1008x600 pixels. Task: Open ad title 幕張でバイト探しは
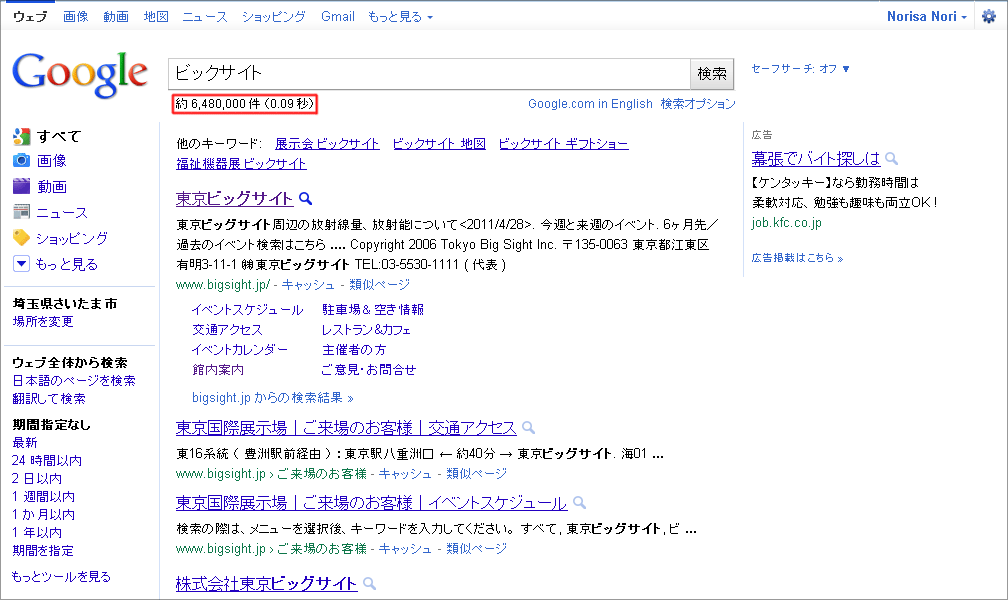click(x=816, y=158)
